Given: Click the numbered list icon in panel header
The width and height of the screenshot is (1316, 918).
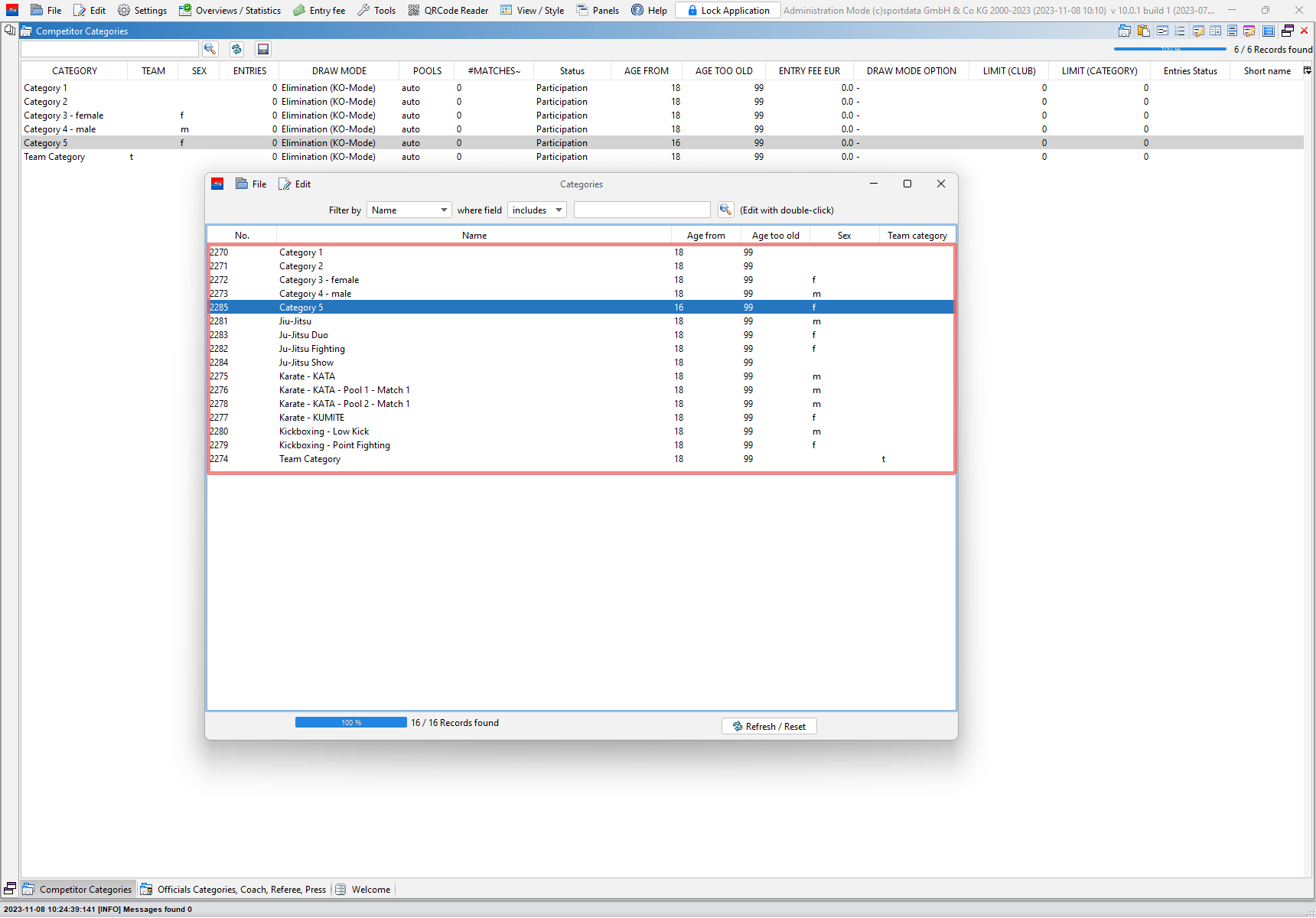Looking at the screenshot, I should click(x=1180, y=31).
